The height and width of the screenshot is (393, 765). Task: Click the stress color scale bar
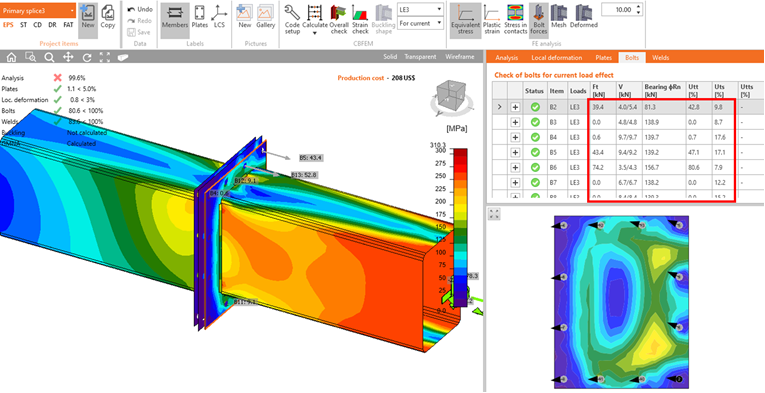(x=460, y=228)
